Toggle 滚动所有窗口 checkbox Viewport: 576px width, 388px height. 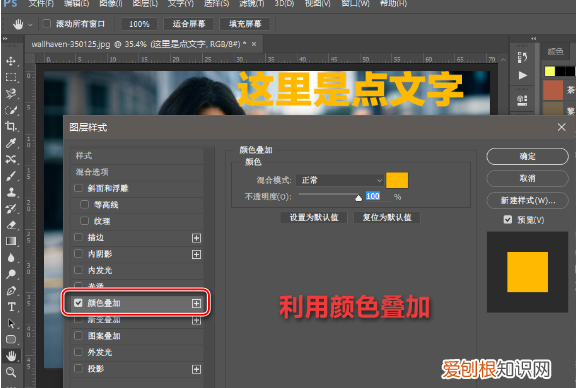coord(47,24)
